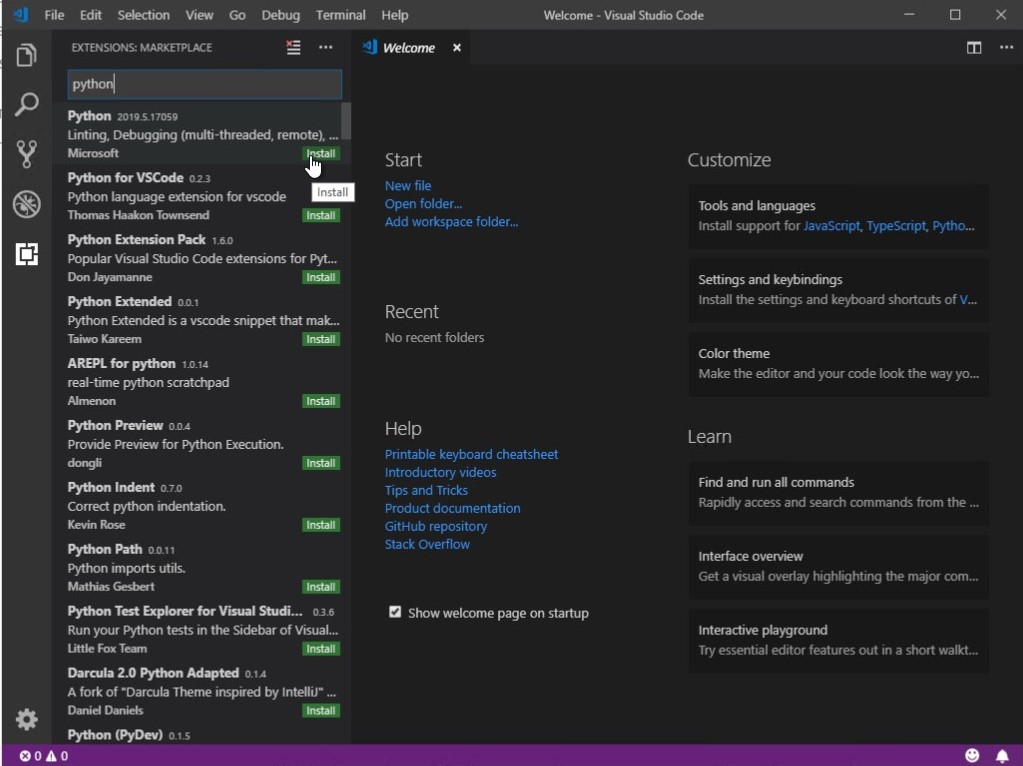Install AREPL for python

[x=321, y=401]
